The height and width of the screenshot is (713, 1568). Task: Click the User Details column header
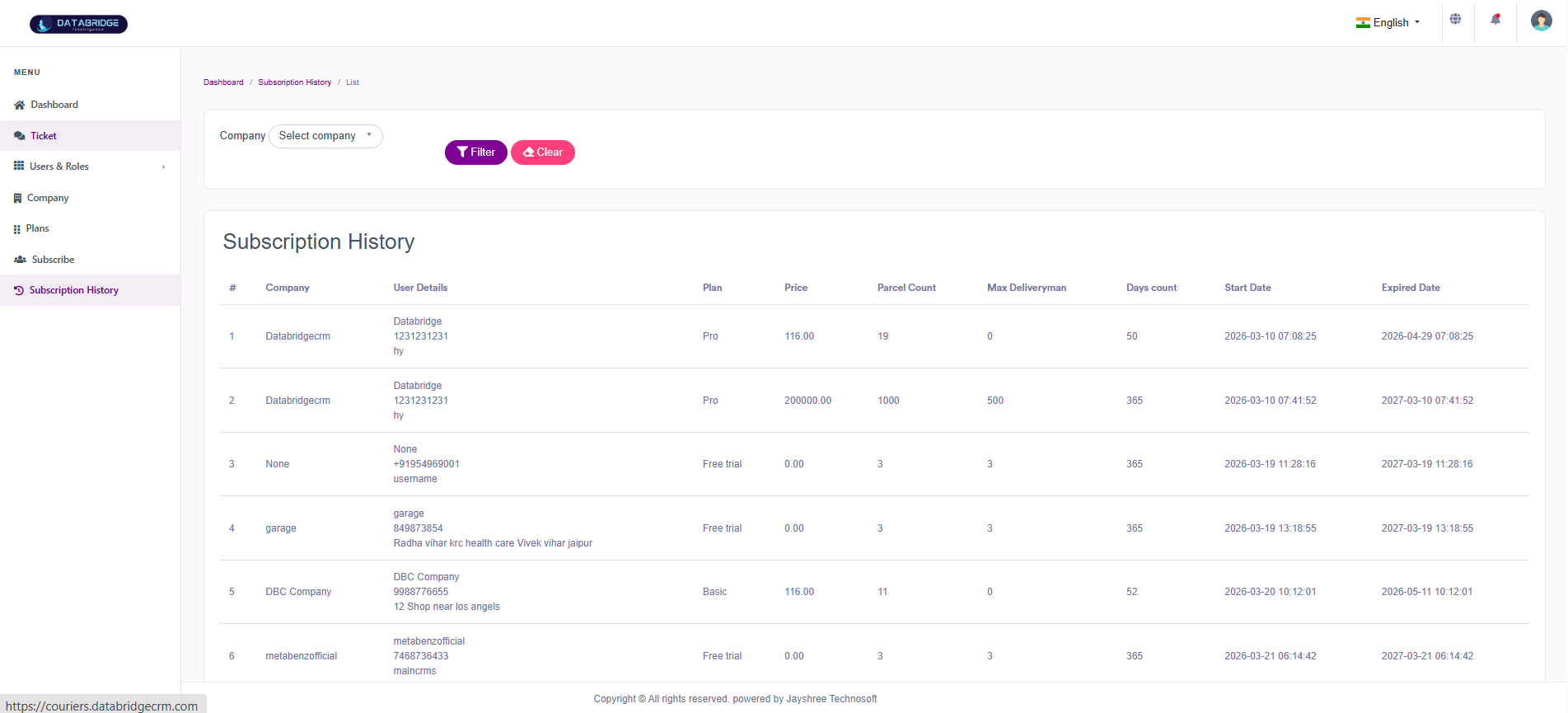[x=420, y=288]
